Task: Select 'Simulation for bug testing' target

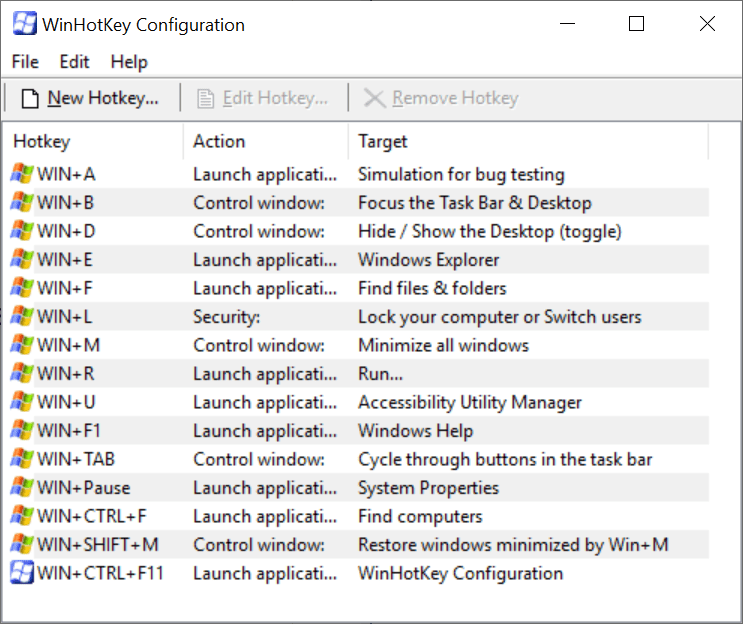Action: coord(461,174)
